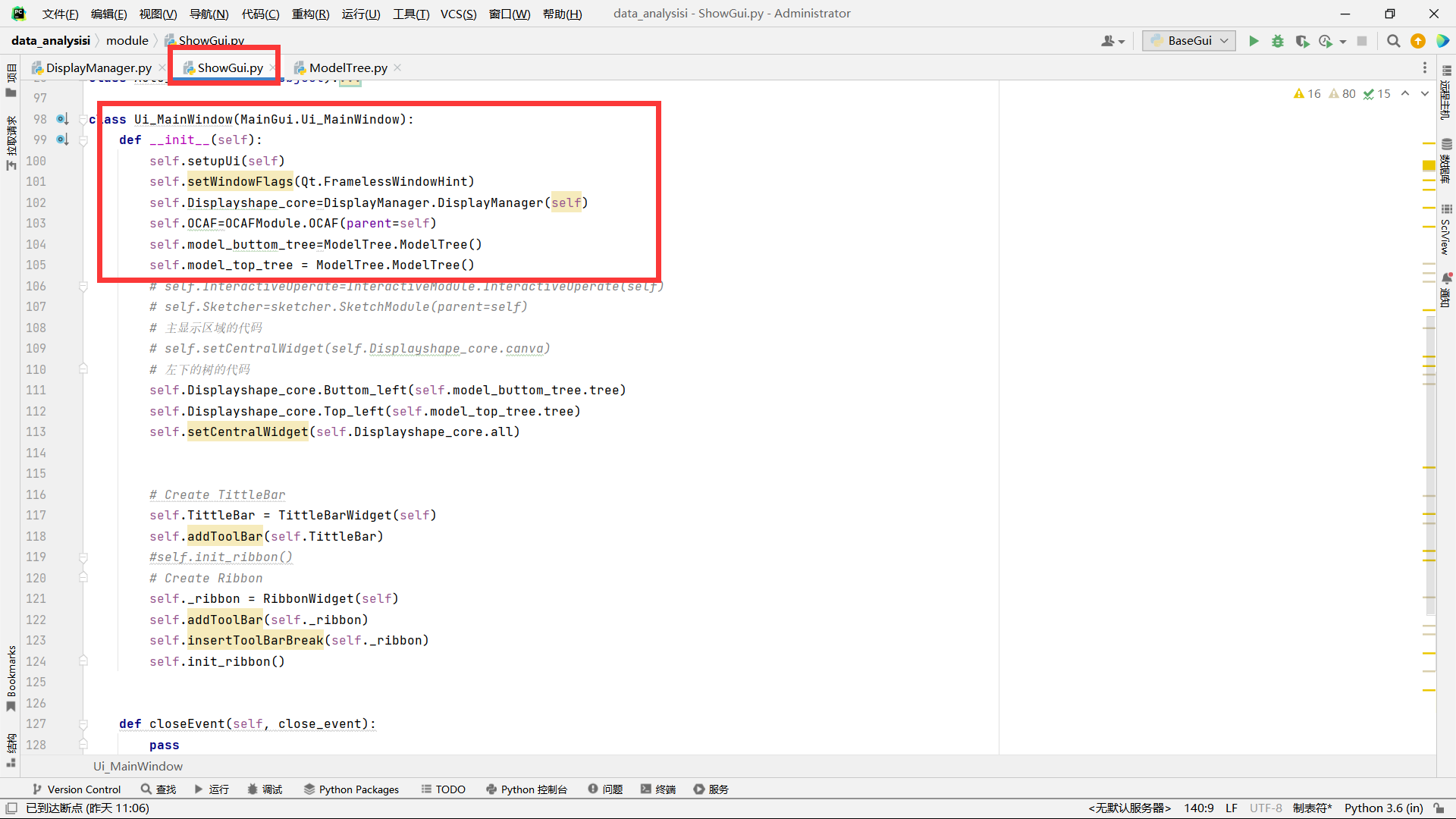Toggle fold marker at line 119
The image size is (1456, 819).
click(x=83, y=557)
